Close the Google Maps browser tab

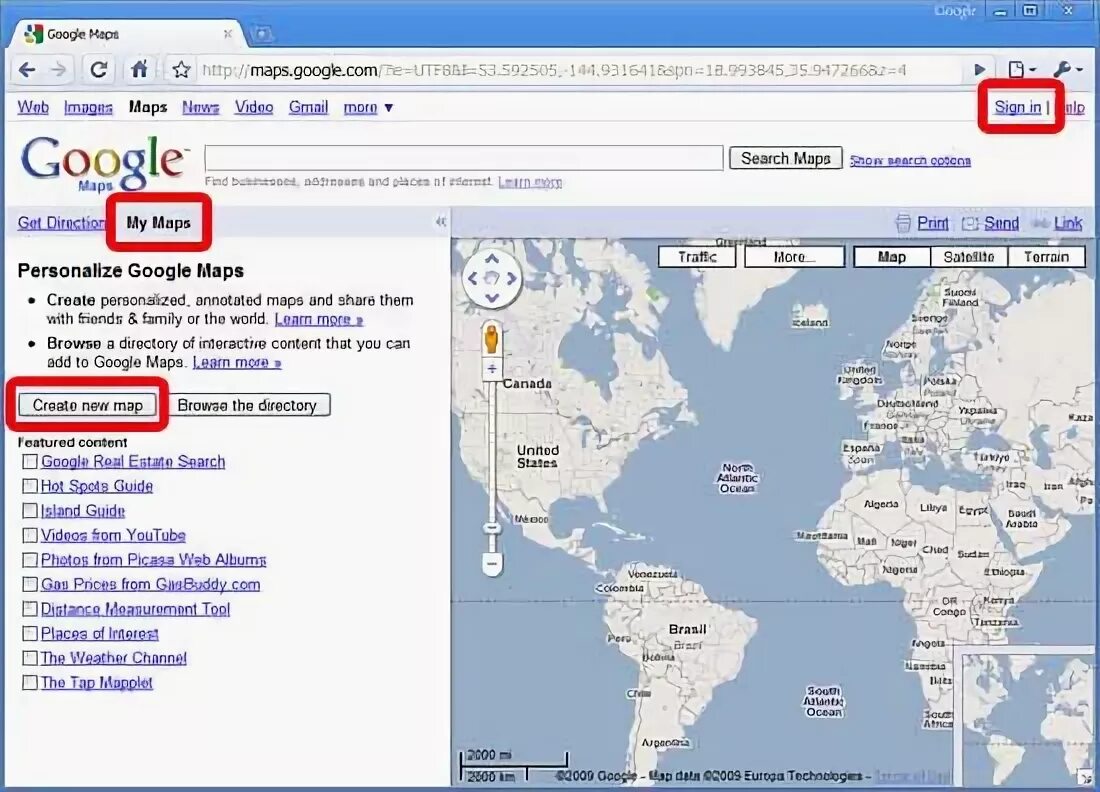pos(227,34)
